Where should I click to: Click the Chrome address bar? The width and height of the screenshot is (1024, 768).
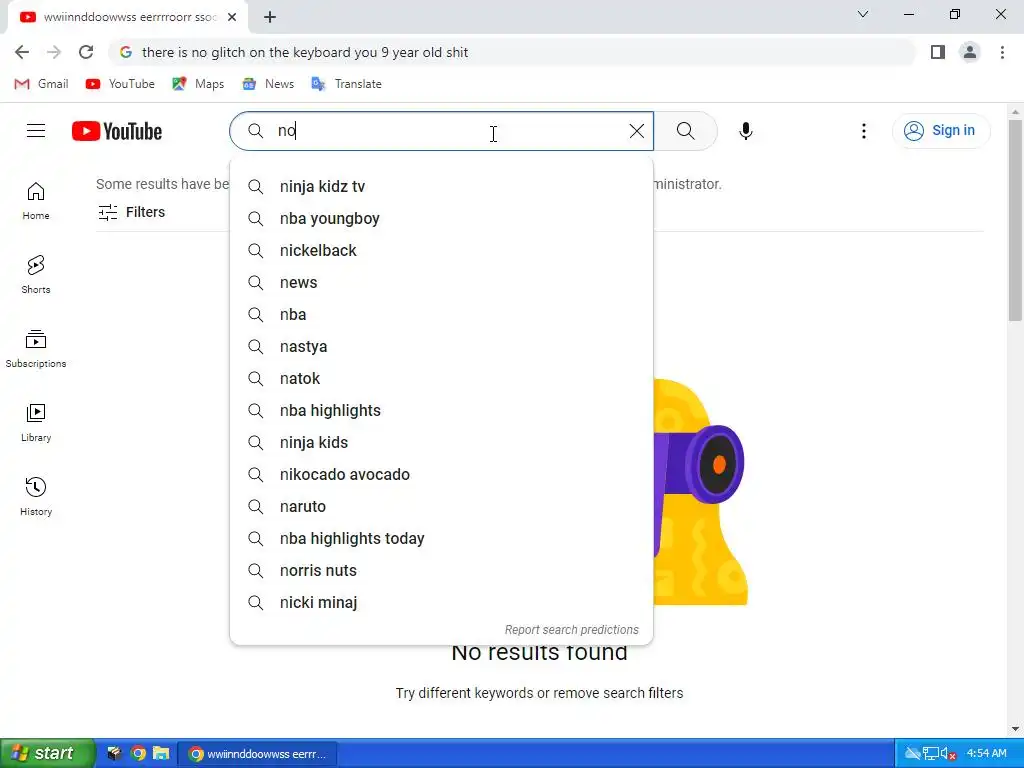tap(513, 52)
